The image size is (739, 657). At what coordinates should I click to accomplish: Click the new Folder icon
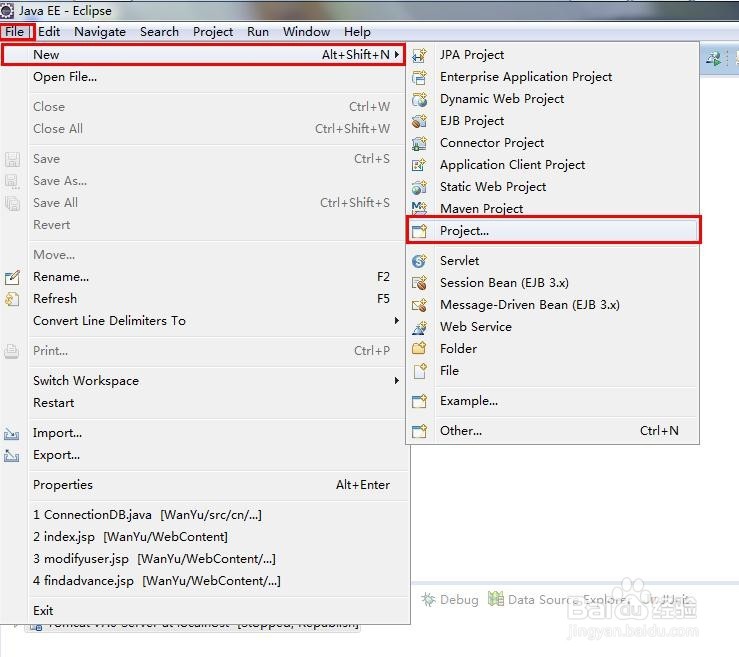[x=419, y=349]
